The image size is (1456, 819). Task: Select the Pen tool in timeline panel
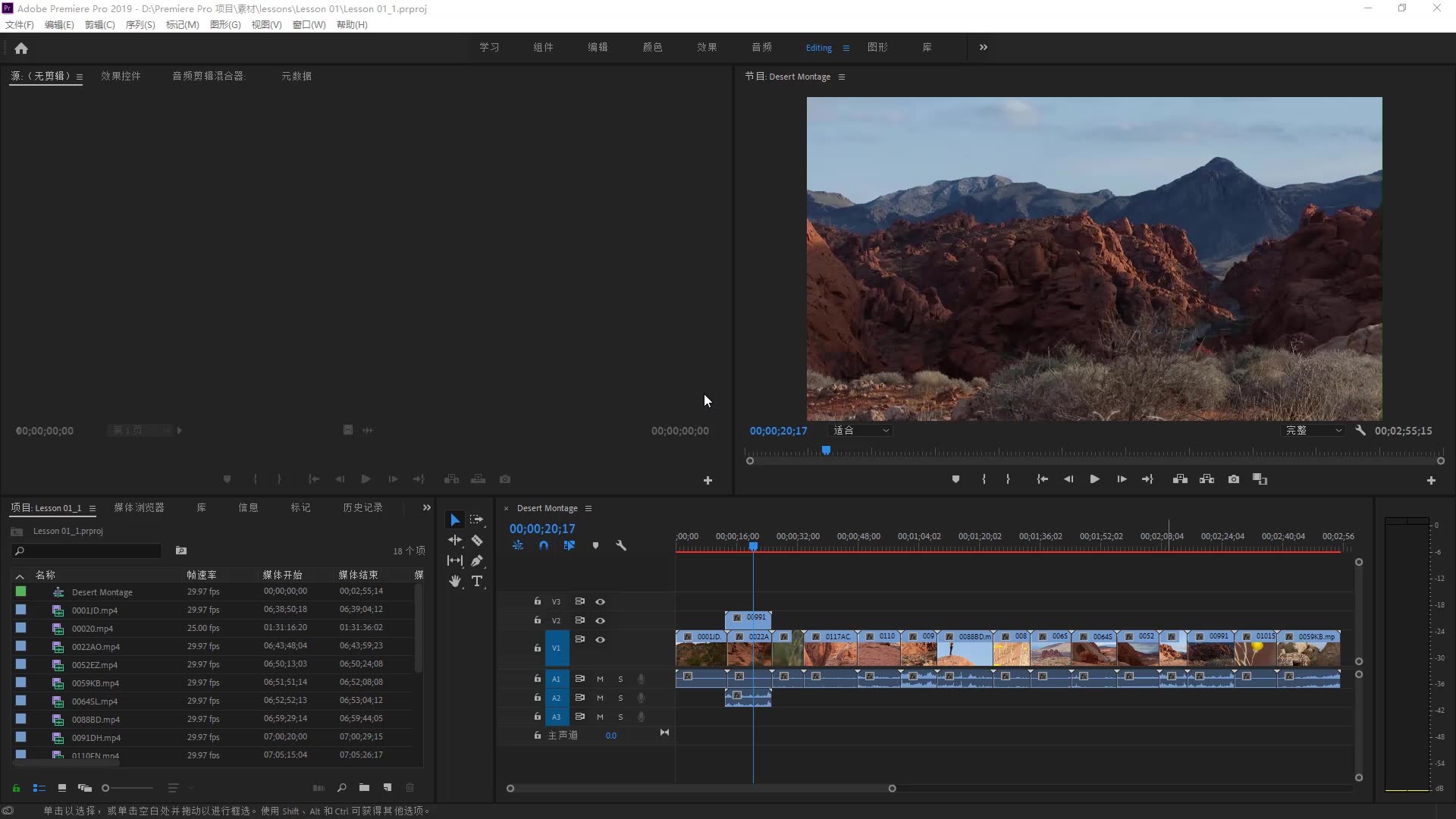click(x=478, y=560)
